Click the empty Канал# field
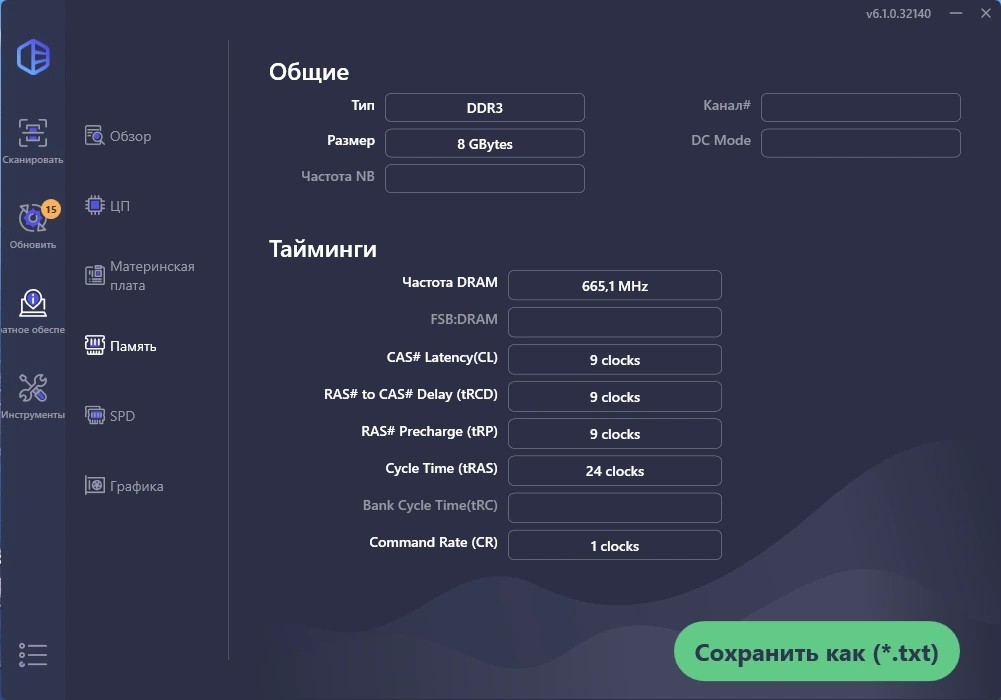This screenshot has width=1001, height=700. [x=861, y=107]
